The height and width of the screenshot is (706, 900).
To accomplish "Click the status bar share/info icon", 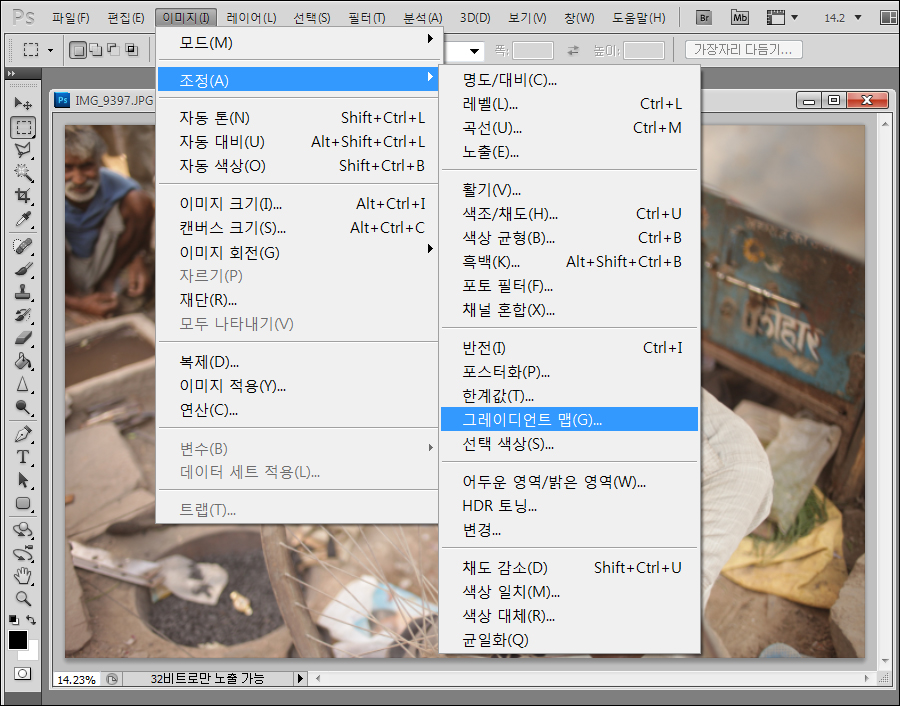I will pos(112,679).
